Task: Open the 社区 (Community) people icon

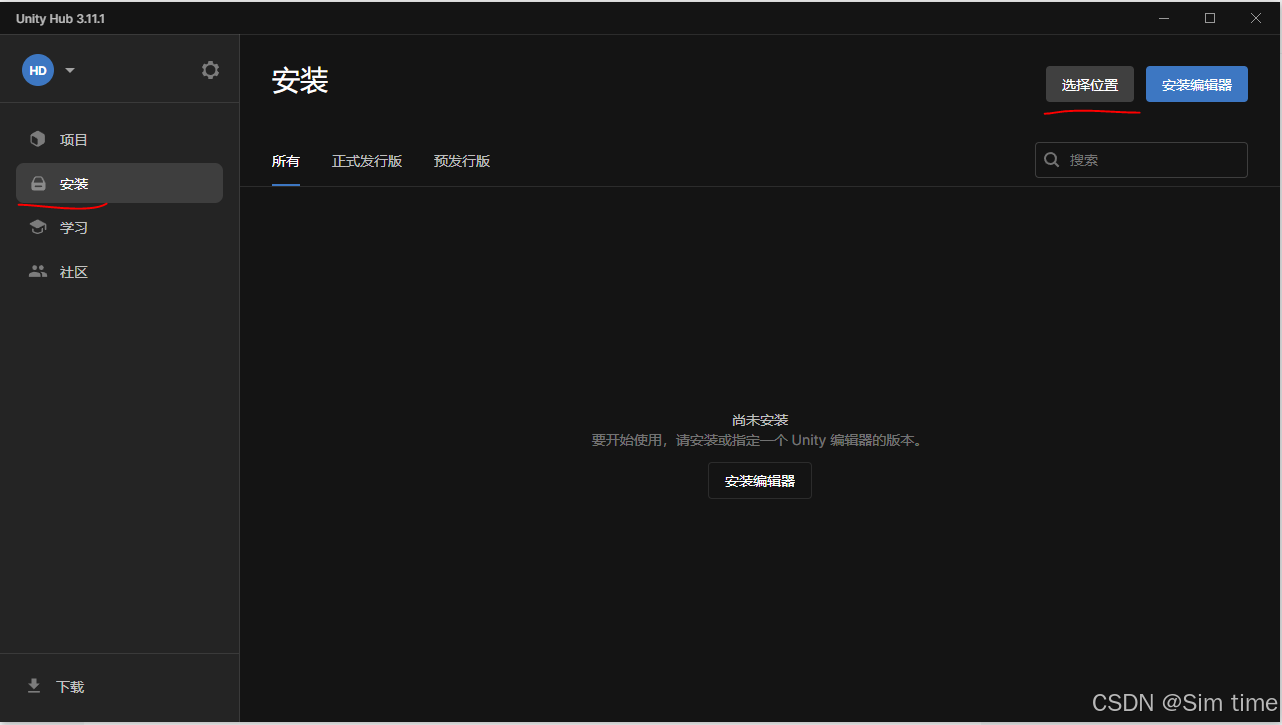Action: pyautogui.click(x=37, y=271)
